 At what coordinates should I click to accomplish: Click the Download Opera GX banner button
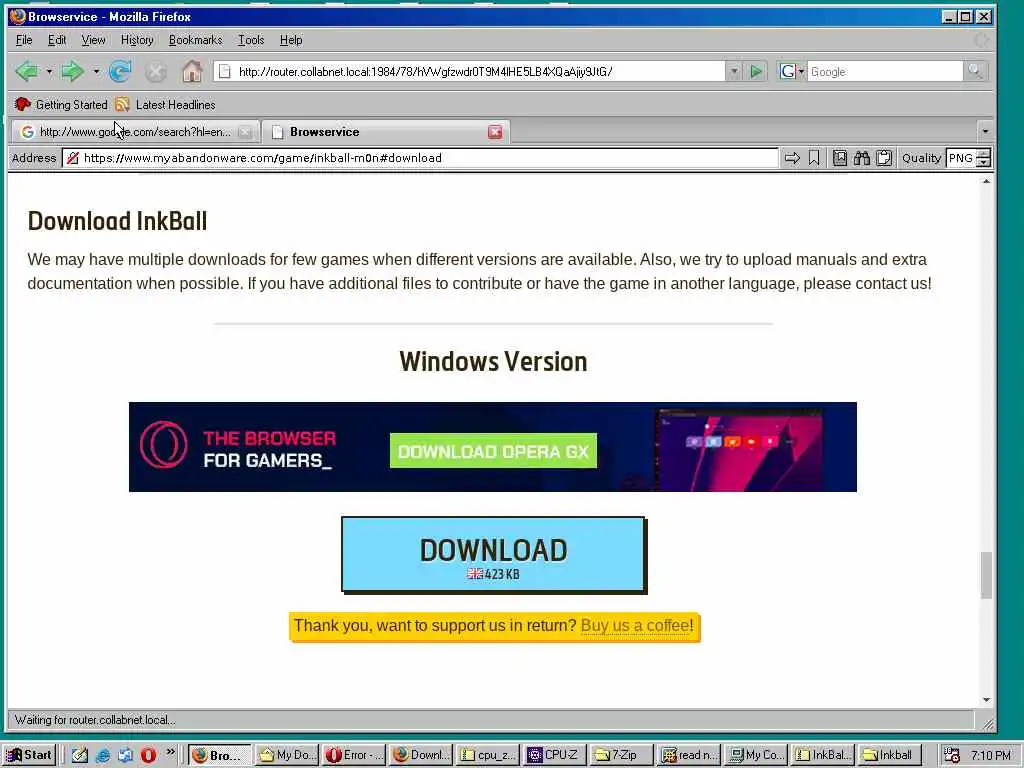pyautogui.click(x=493, y=451)
